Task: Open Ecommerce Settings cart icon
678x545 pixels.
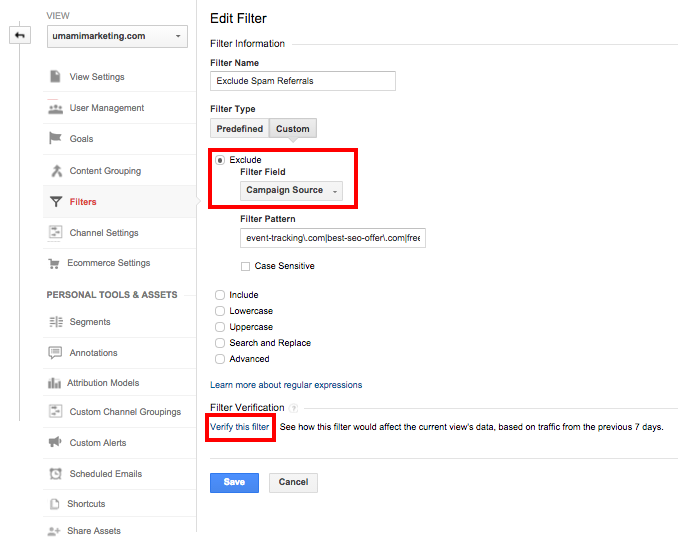Action: (x=54, y=263)
